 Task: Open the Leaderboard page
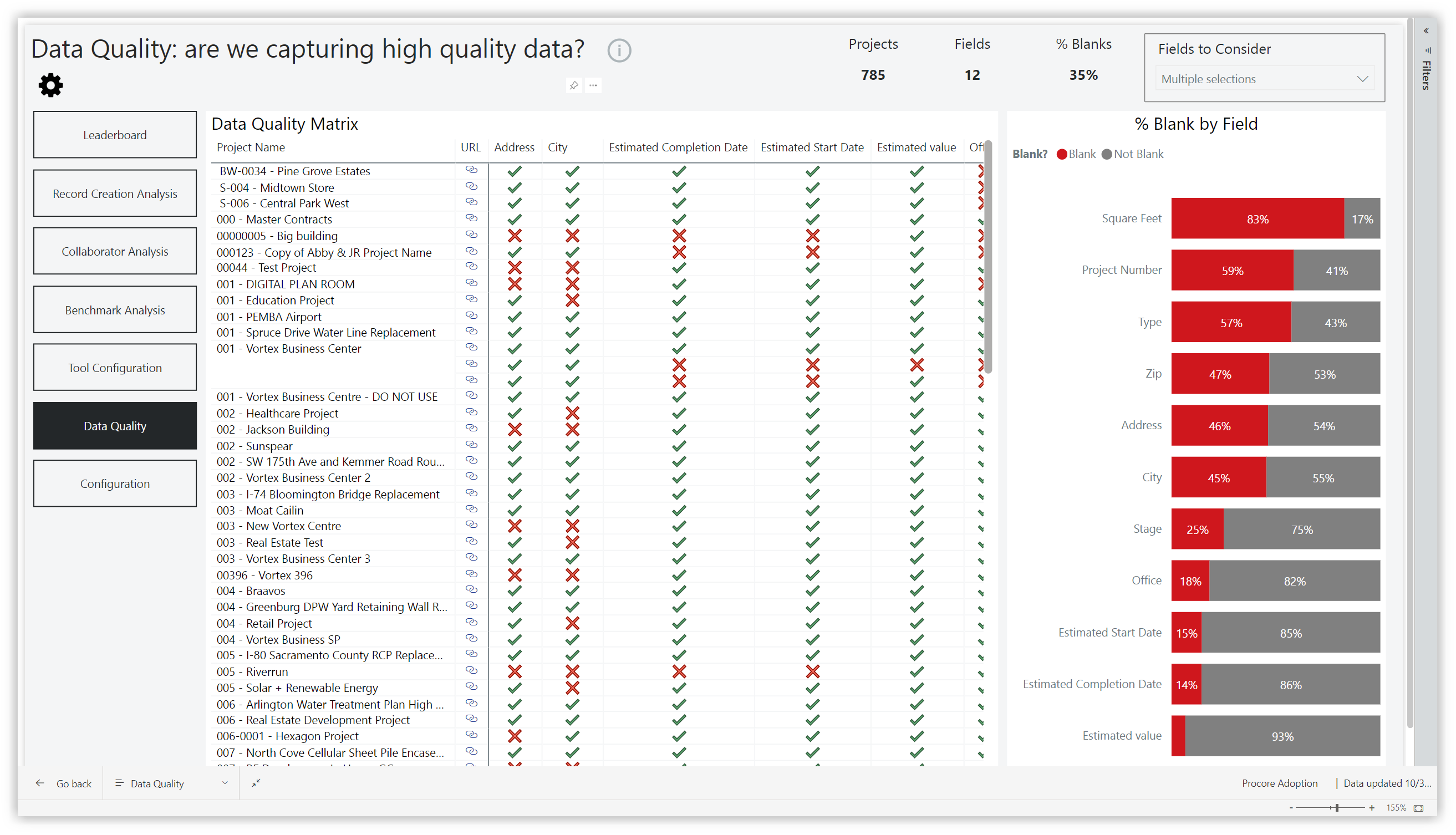click(115, 135)
